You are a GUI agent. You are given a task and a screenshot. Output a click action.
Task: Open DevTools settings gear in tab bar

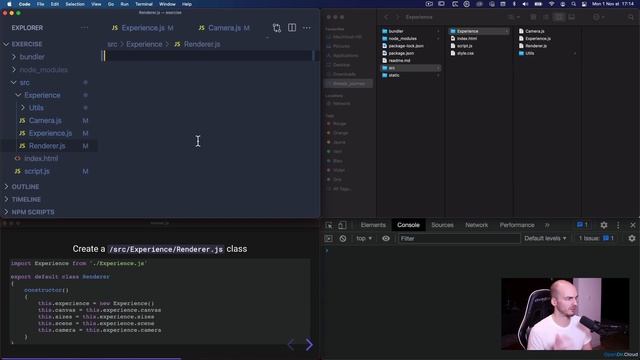604,225
